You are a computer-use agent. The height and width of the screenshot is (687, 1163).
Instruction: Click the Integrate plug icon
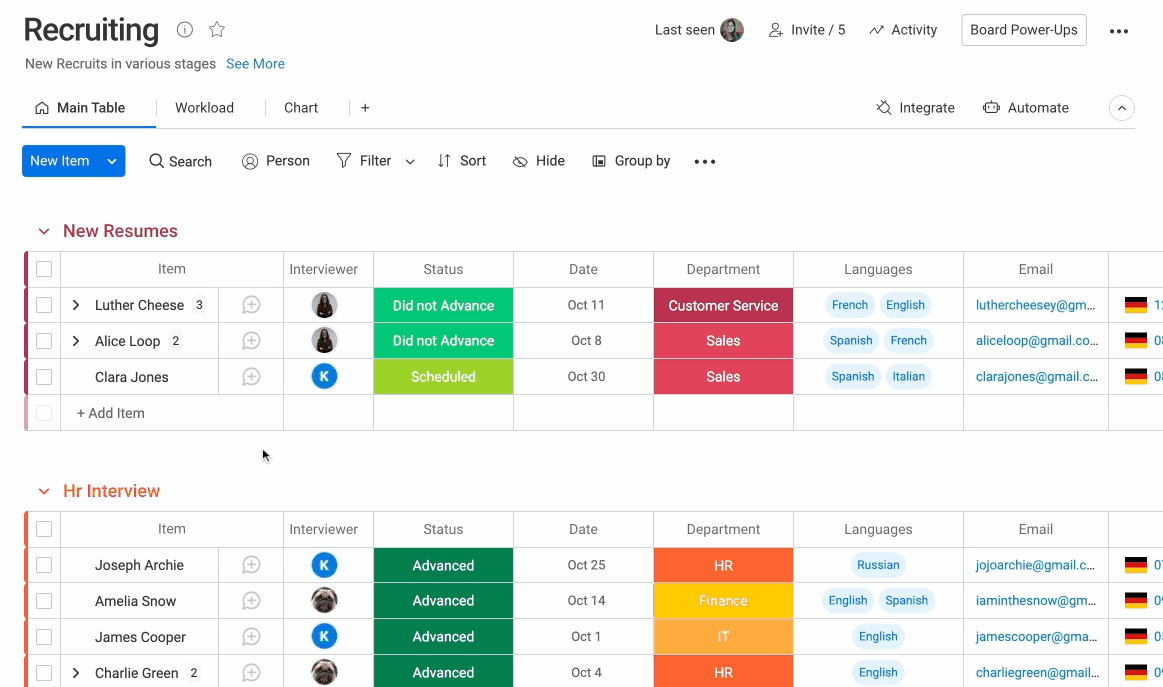click(884, 108)
